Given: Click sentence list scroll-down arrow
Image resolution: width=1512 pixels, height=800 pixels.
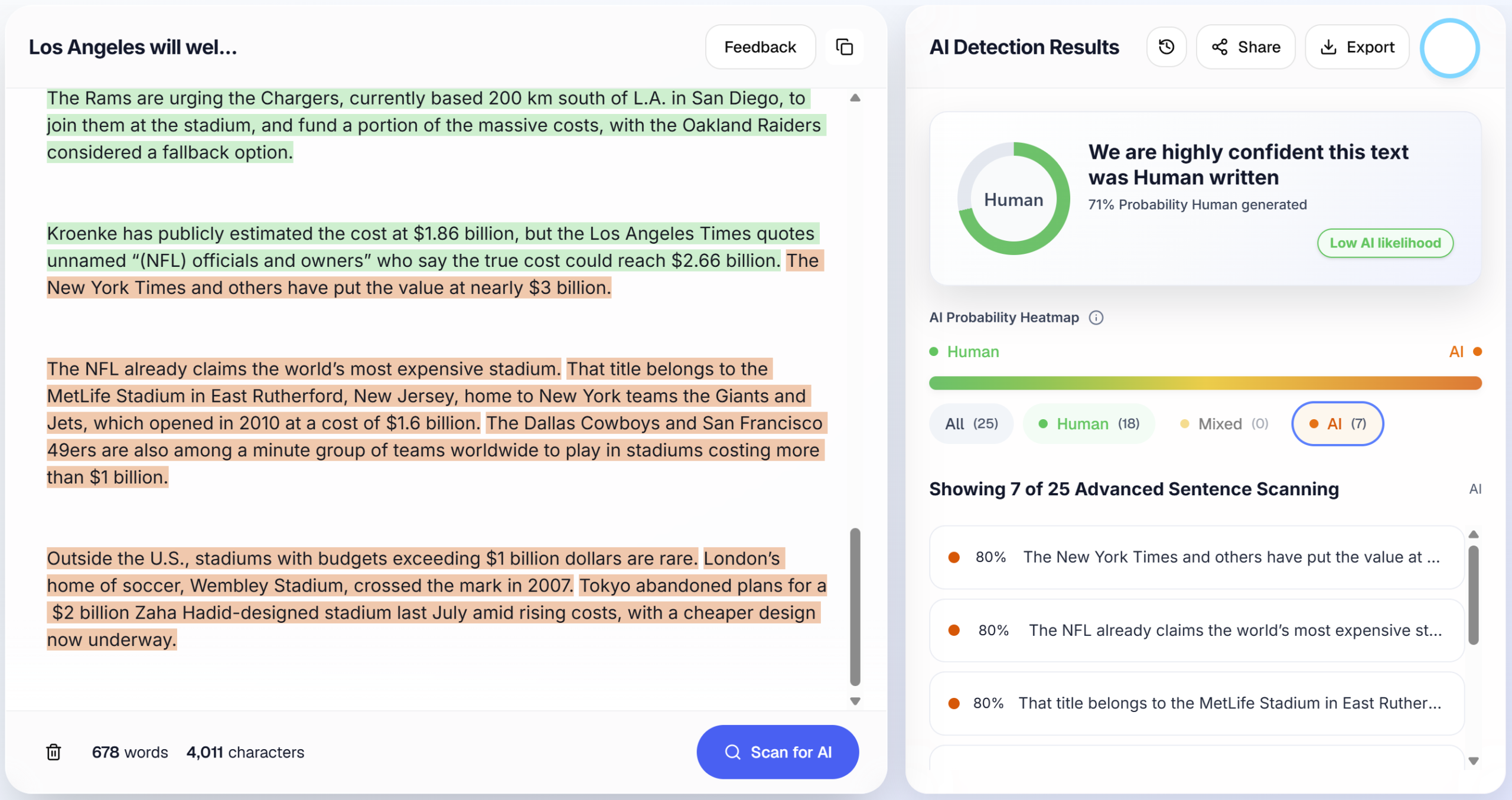Looking at the screenshot, I should pos(1474,761).
